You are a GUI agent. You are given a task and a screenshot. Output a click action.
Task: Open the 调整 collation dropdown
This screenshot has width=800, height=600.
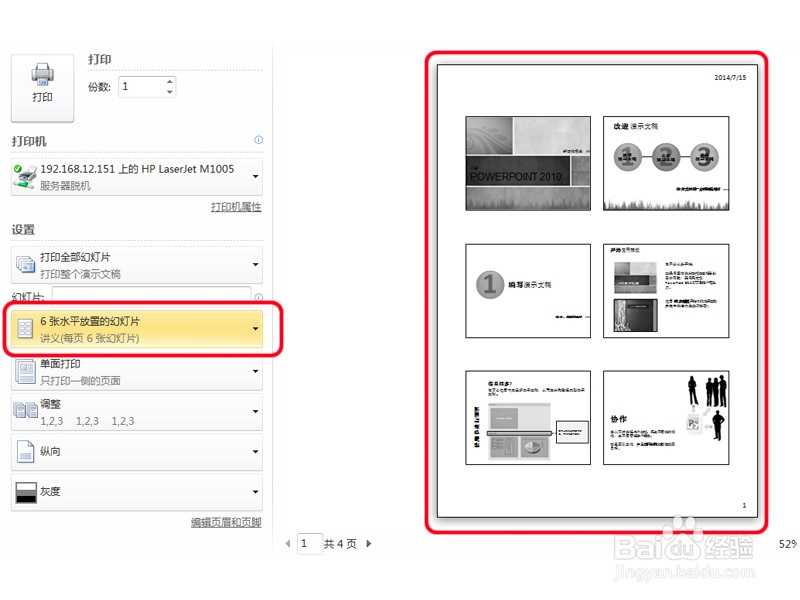(x=137, y=412)
